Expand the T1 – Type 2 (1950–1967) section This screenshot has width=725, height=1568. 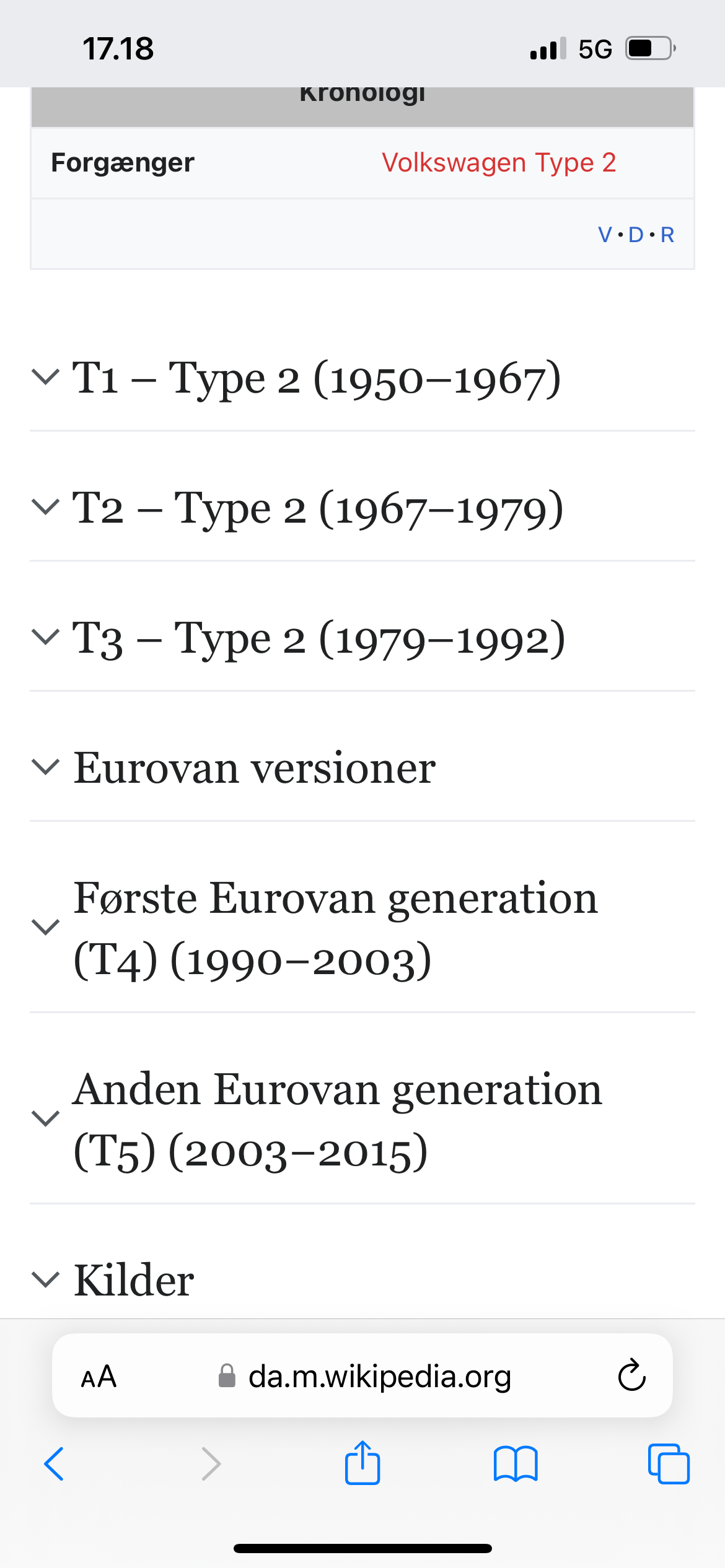click(x=317, y=378)
